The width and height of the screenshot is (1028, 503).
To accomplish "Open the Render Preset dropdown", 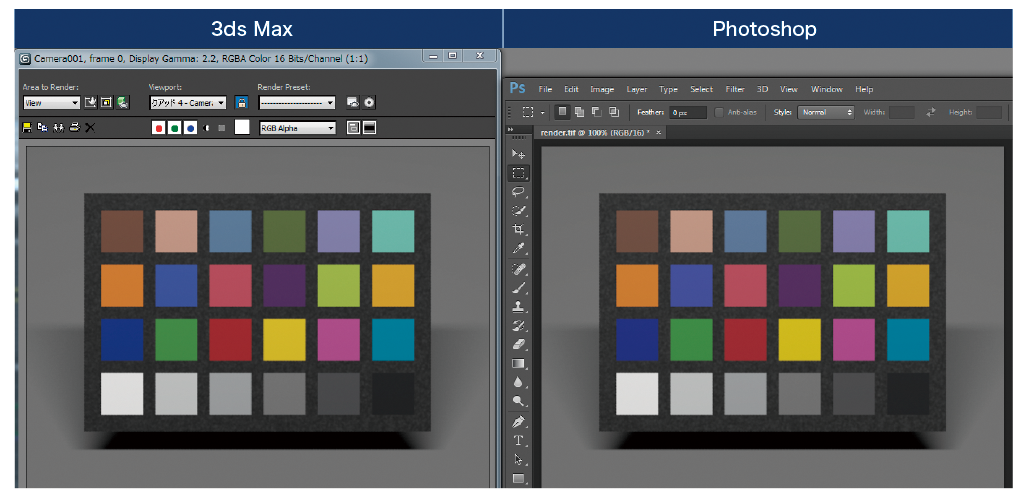I will (x=297, y=103).
